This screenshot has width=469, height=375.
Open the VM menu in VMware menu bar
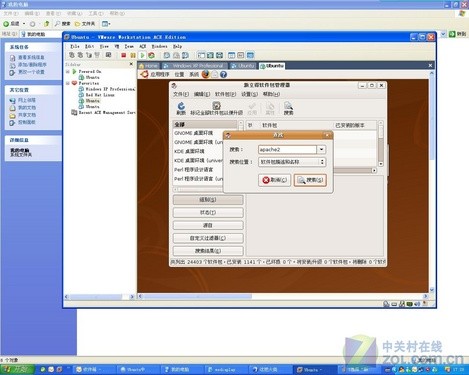(x=117, y=46)
